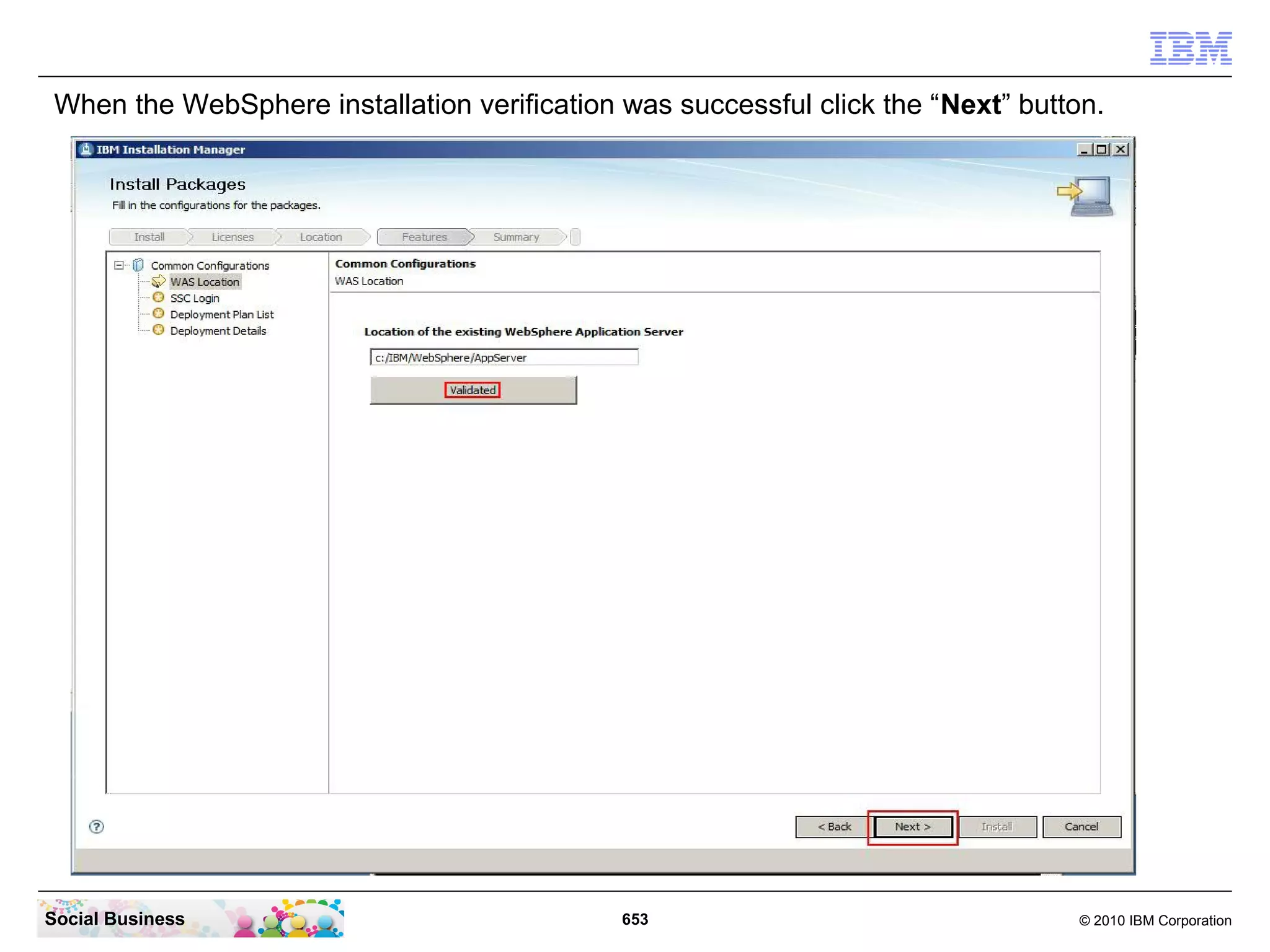
Task: Click the install computer graphic icon
Action: (1085, 196)
